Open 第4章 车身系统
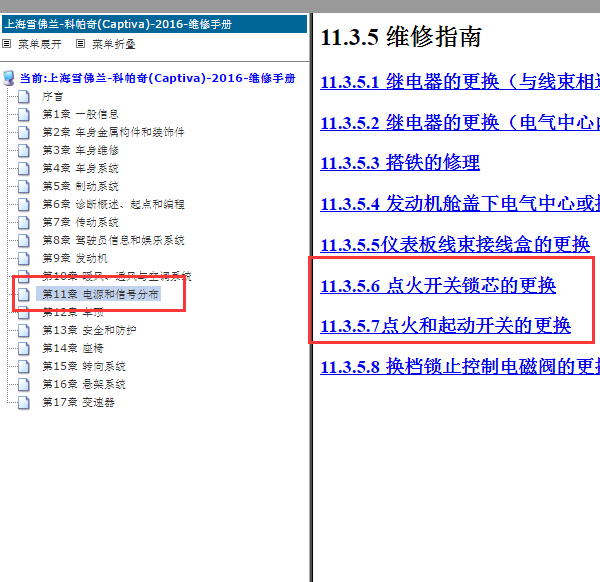Image resolution: width=600 pixels, height=582 pixels. pyautogui.click(x=80, y=168)
